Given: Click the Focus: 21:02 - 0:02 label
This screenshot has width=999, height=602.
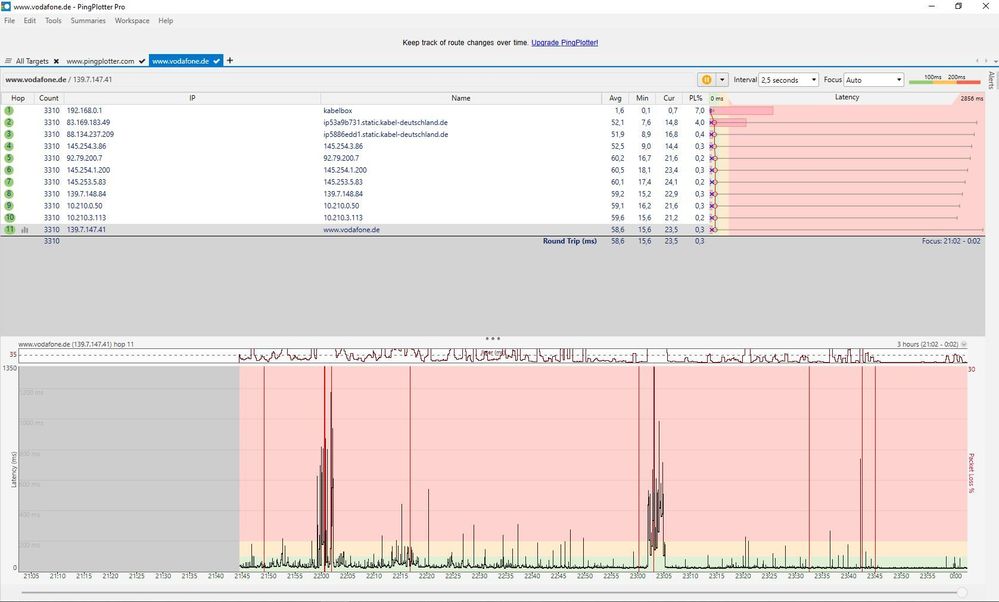Looking at the screenshot, I should (951, 241).
